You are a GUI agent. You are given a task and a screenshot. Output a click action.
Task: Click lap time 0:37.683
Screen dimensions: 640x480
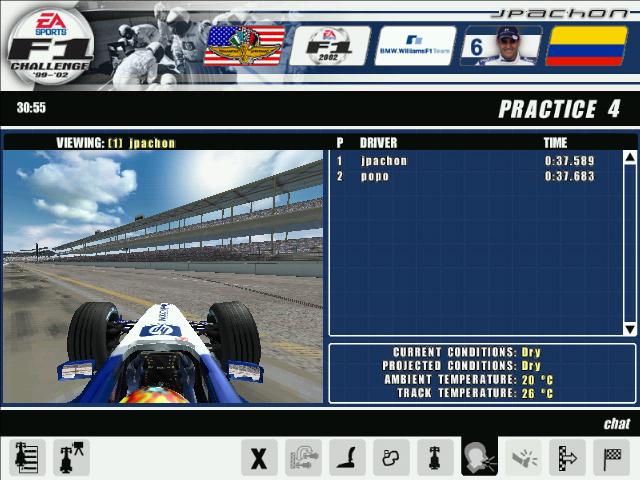point(569,176)
